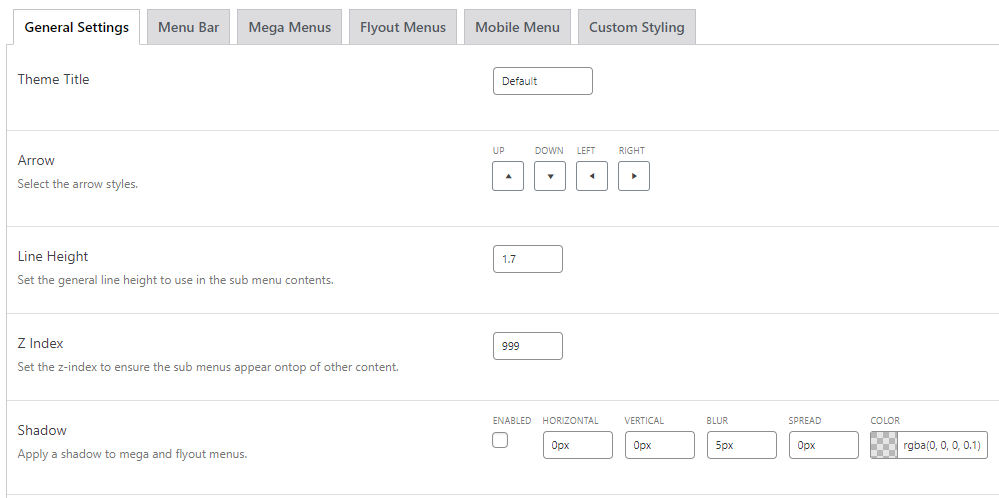Go to the Flyout Menus tab
999x498 pixels.
pos(403,27)
